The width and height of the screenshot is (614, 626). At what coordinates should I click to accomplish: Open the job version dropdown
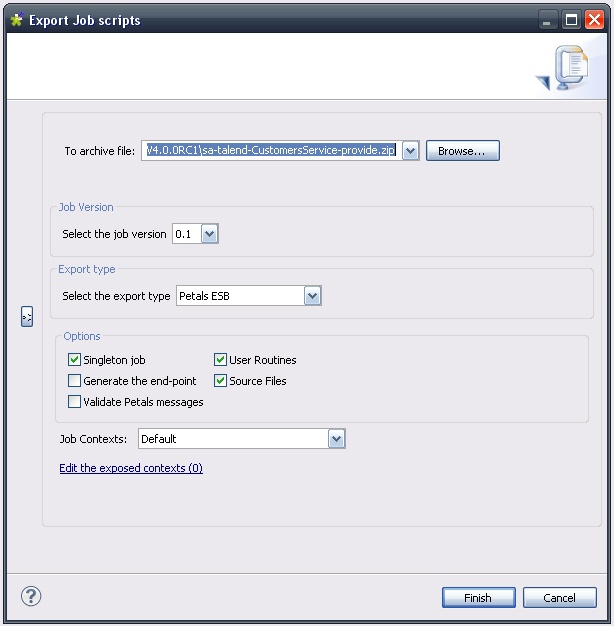coord(209,234)
